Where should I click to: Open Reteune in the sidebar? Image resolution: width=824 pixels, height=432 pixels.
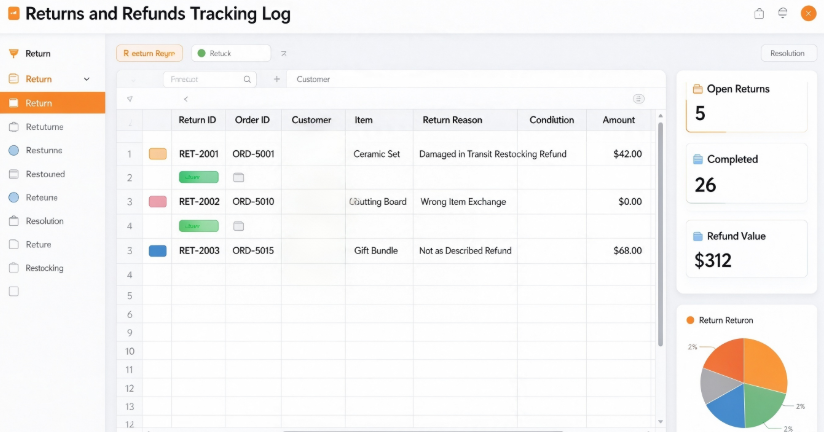[x=42, y=198]
